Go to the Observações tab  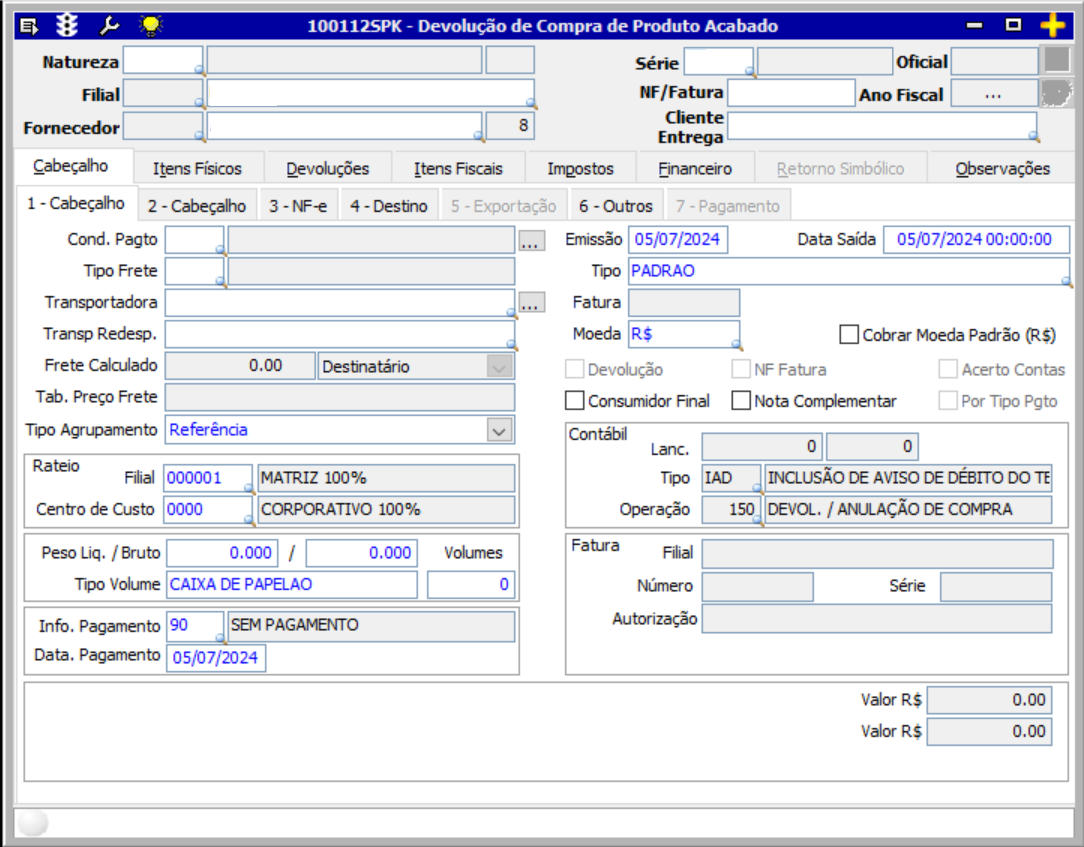1002,168
